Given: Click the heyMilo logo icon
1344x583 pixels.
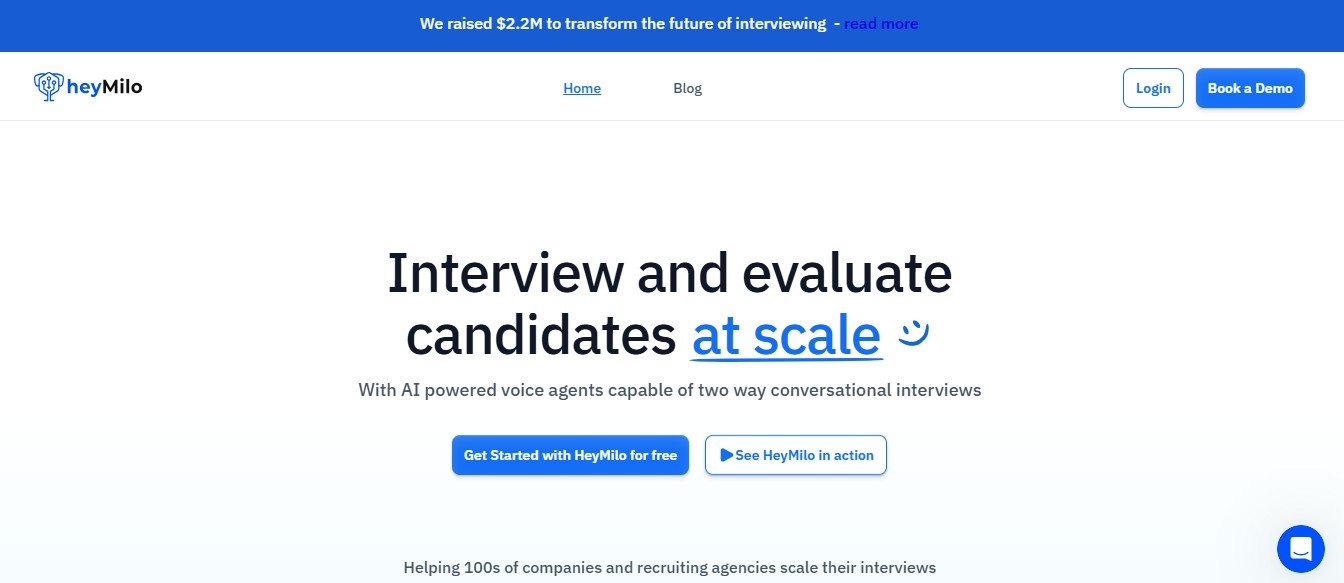Looking at the screenshot, I should coord(48,87).
